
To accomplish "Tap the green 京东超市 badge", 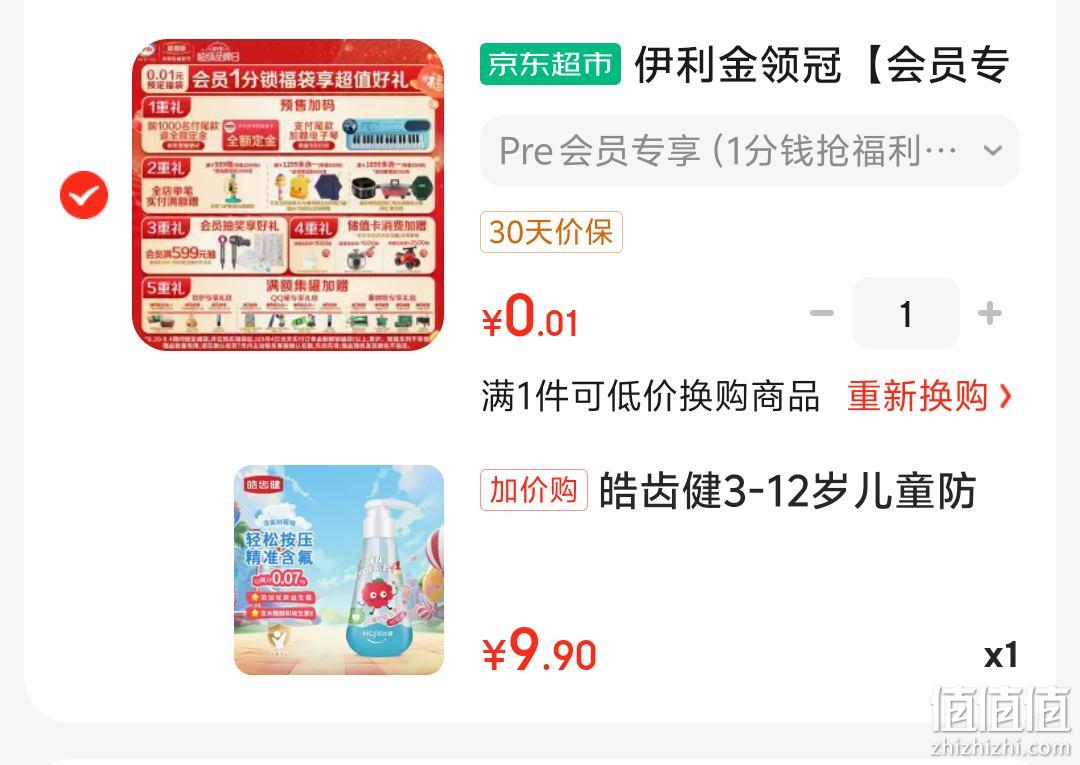I will [550, 64].
